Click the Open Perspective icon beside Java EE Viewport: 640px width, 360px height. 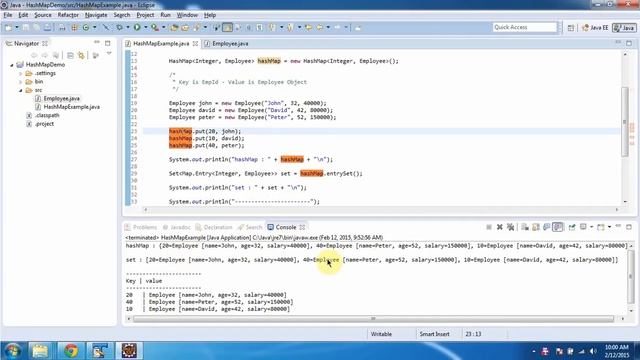tap(571, 28)
